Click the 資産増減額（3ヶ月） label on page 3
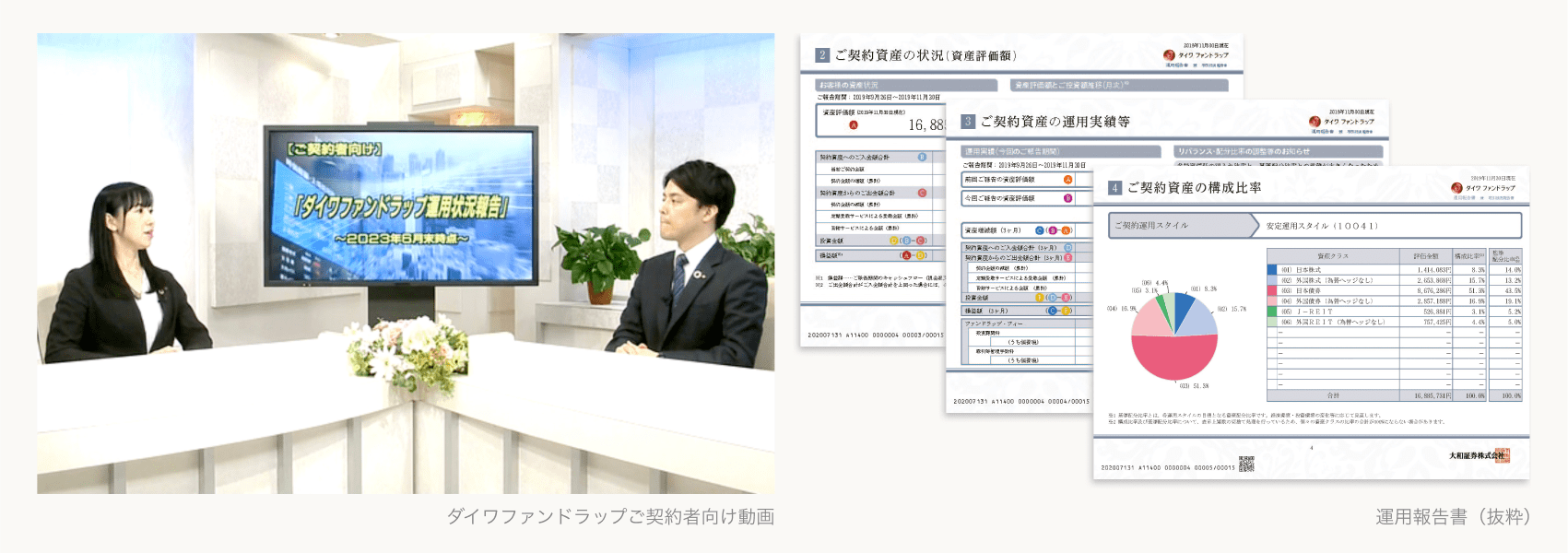The width and height of the screenshot is (1568, 553). [x=993, y=230]
